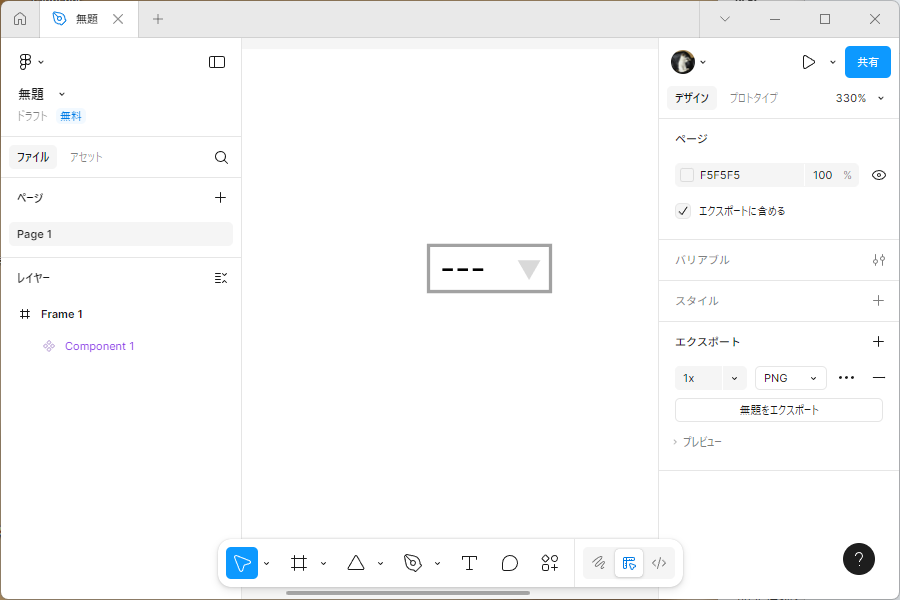Open the window tabs list chevron
The width and height of the screenshot is (900, 600).
pos(725,19)
